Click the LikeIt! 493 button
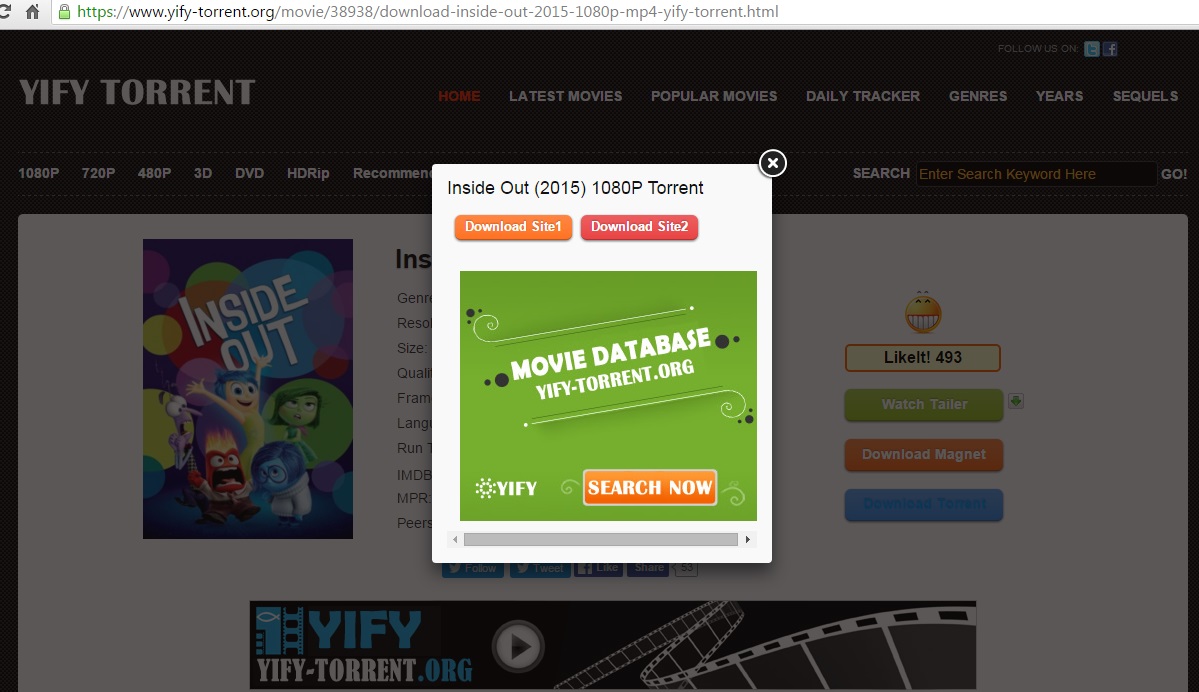 (923, 358)
